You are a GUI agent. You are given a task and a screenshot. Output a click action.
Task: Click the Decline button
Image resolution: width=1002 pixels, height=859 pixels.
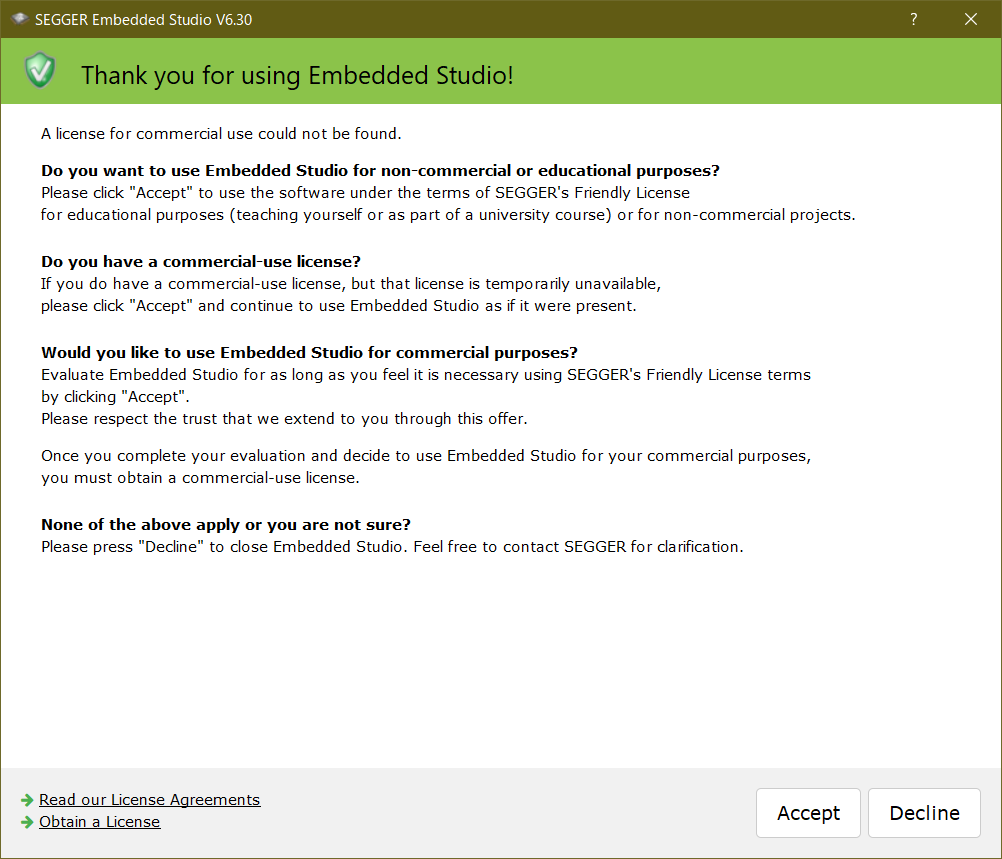(x=924, y=812)
